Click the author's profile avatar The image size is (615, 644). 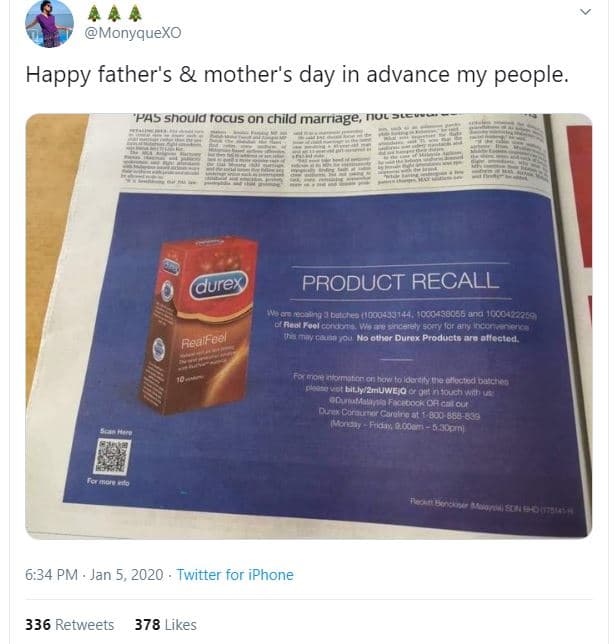49,24
